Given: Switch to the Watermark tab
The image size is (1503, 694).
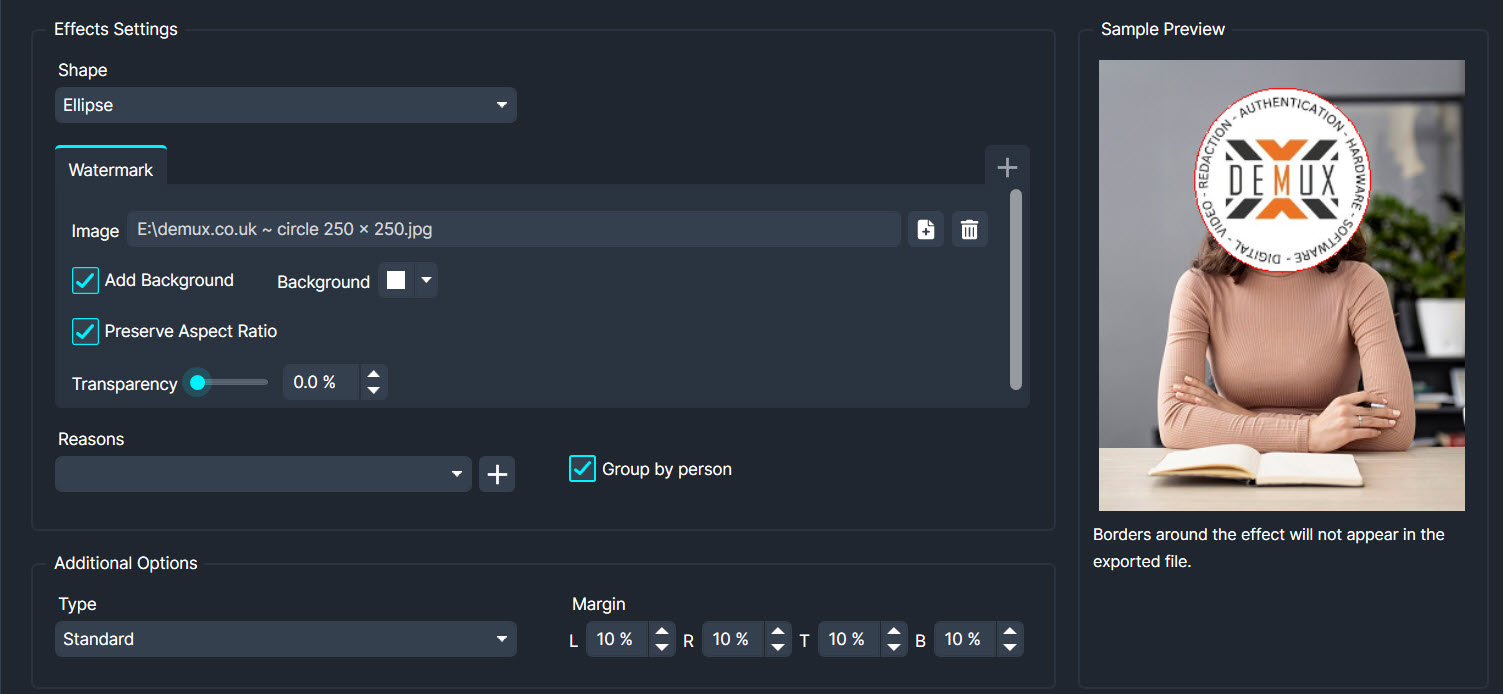Looking at the screenshot, I should (x=110, y=169).
